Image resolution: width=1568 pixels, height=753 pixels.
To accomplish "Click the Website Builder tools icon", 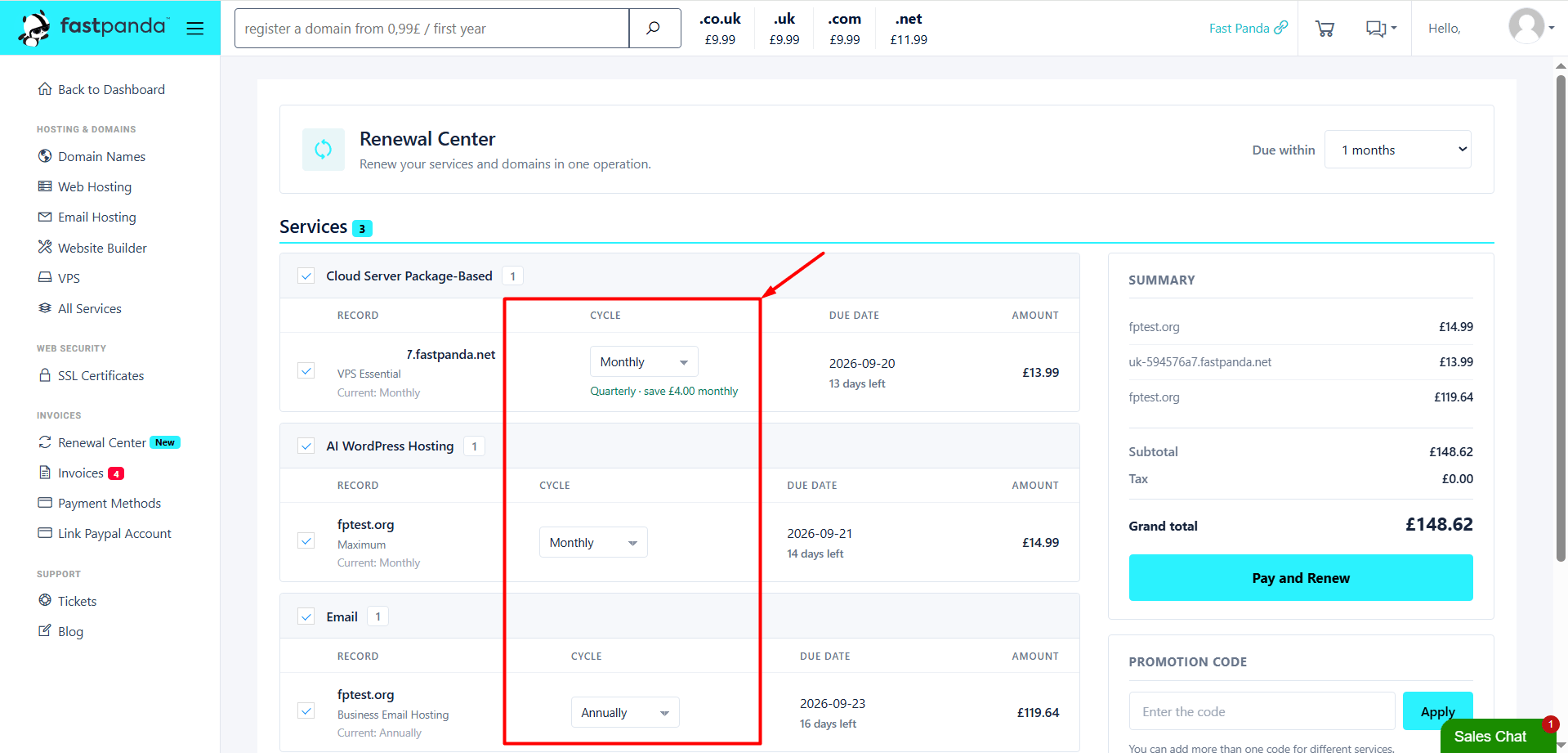I will [x=45, y=247].
